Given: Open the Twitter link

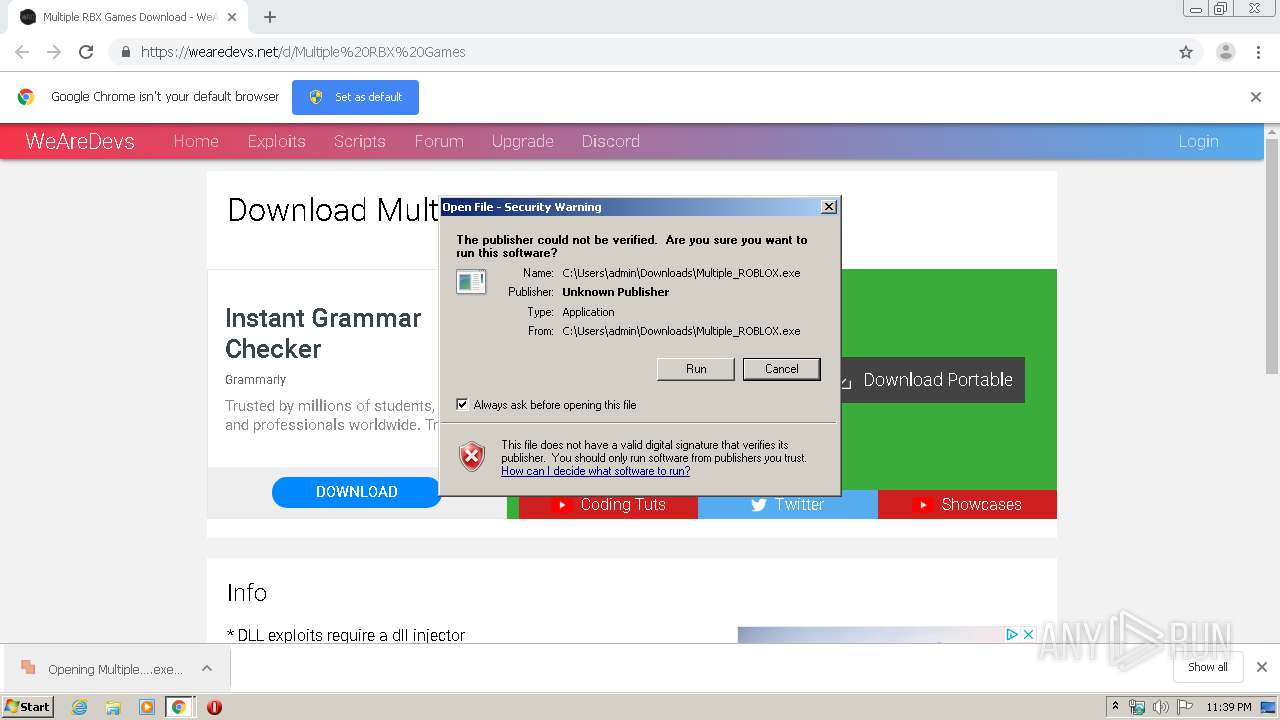Looking at the screenshot, I should (788, 504).
